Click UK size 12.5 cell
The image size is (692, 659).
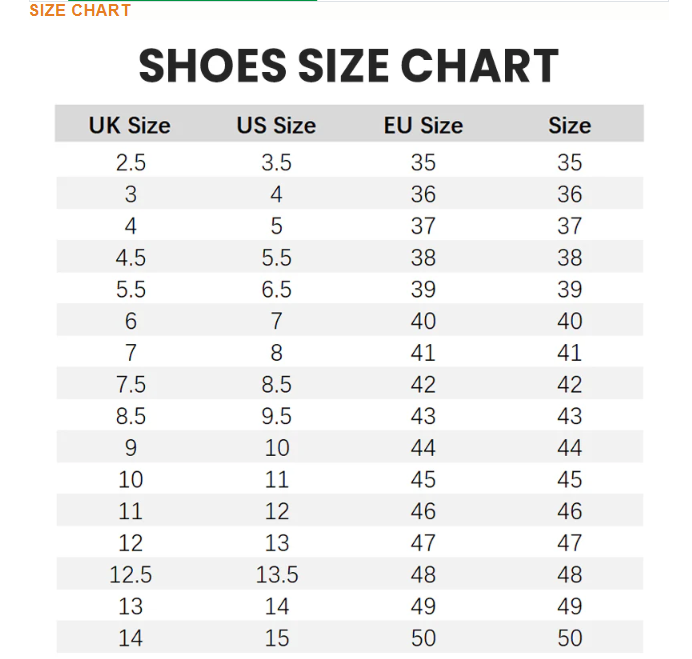point(130,575)
